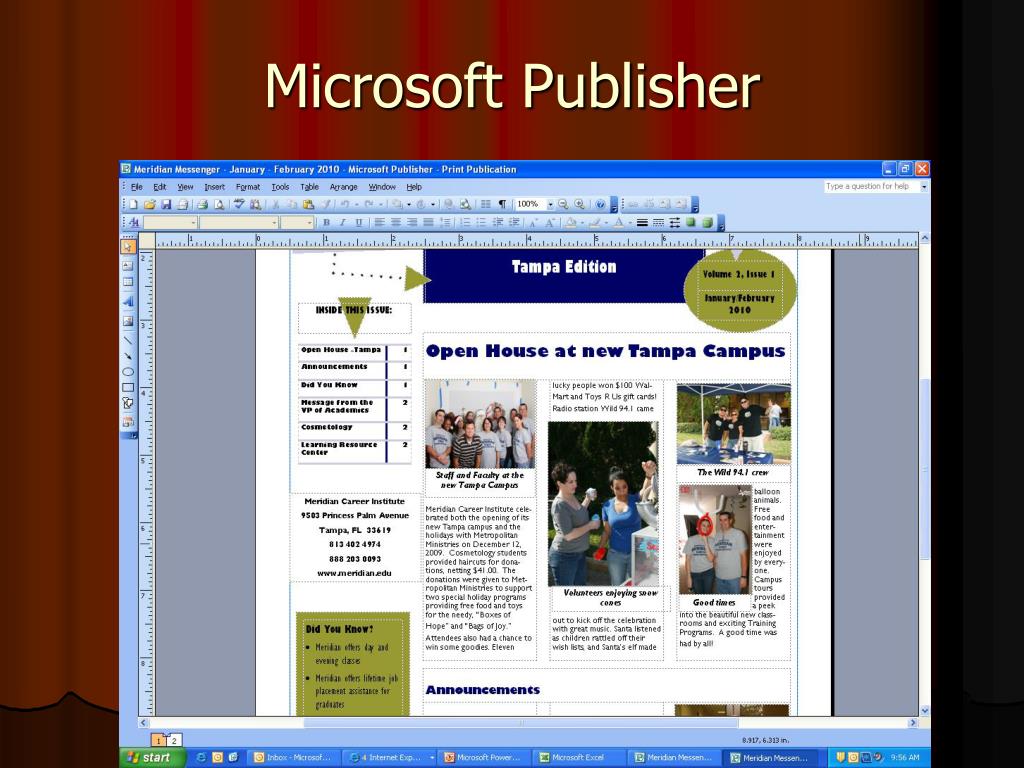Click the Print icon on the toolbar

coord(202,204)
